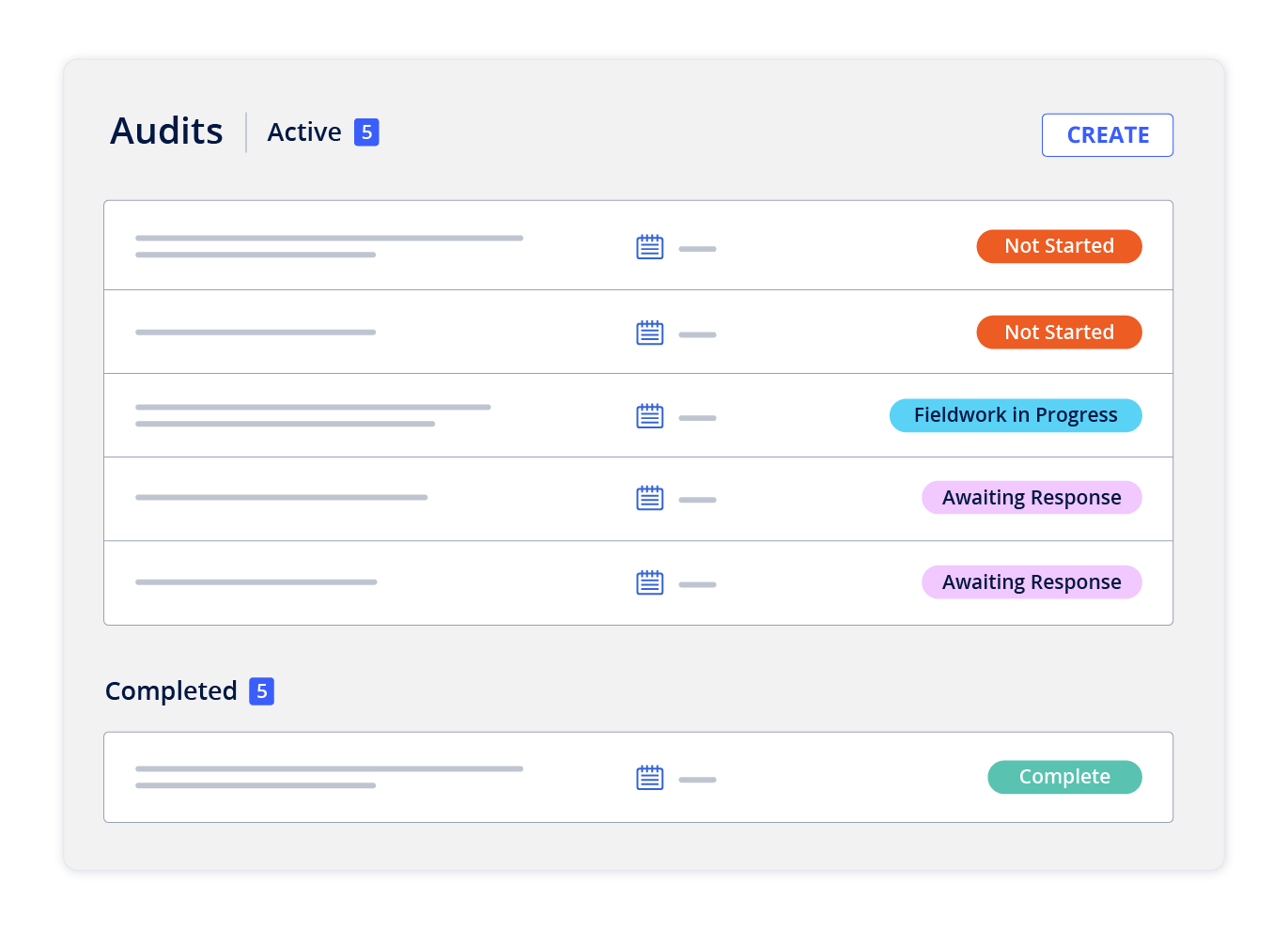Screen dimensions: 1288x930
Task: Open the completed audit row title
Action: pos(329,777)
